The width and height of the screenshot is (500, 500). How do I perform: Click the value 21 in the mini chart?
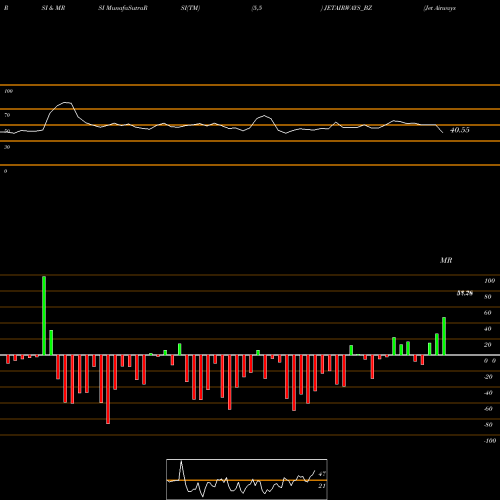322,486
